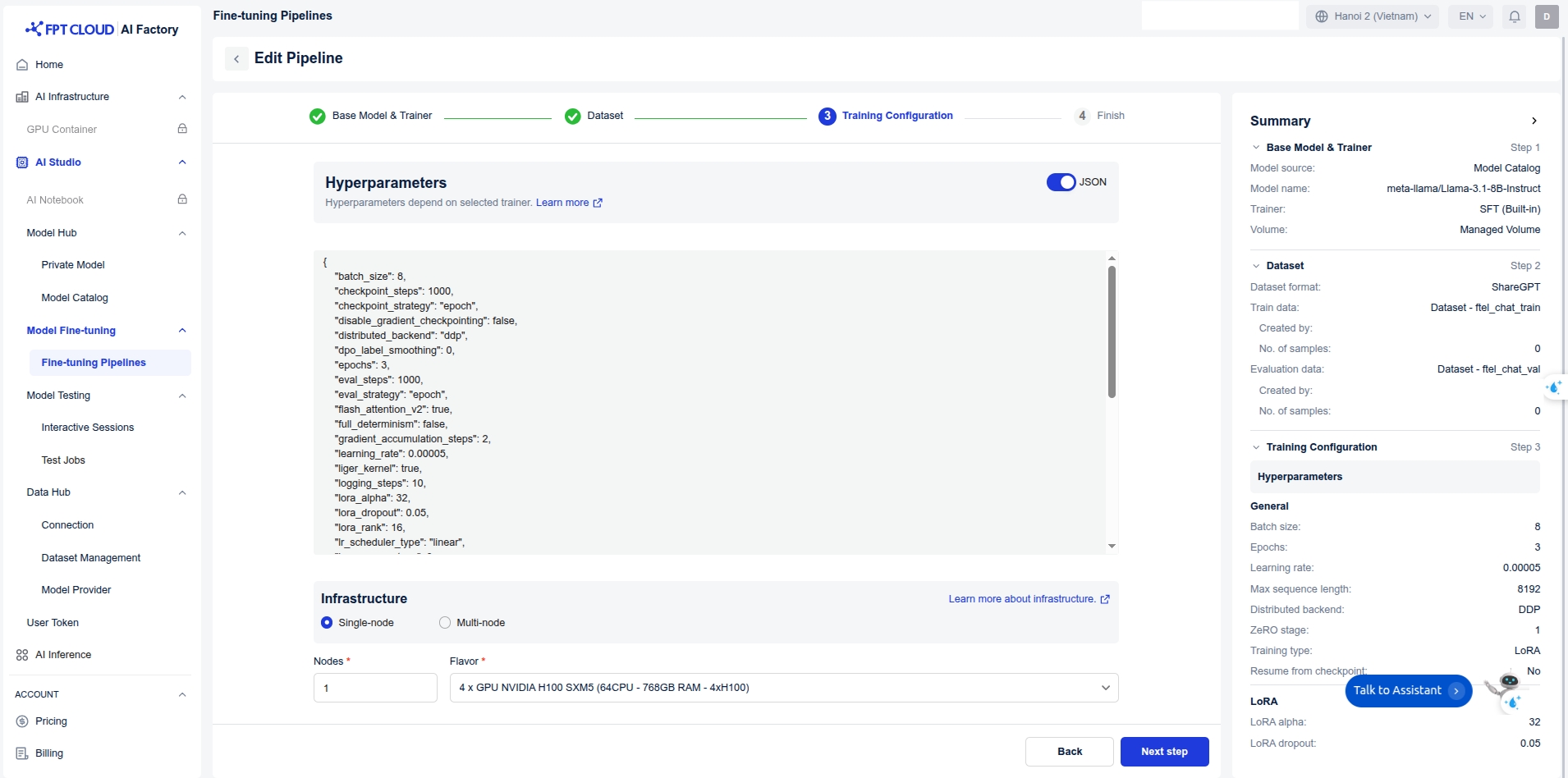Collapse the Training Configuration summary section
The width and height of the screenshot is (1568, 778).
coord(1255,447)
